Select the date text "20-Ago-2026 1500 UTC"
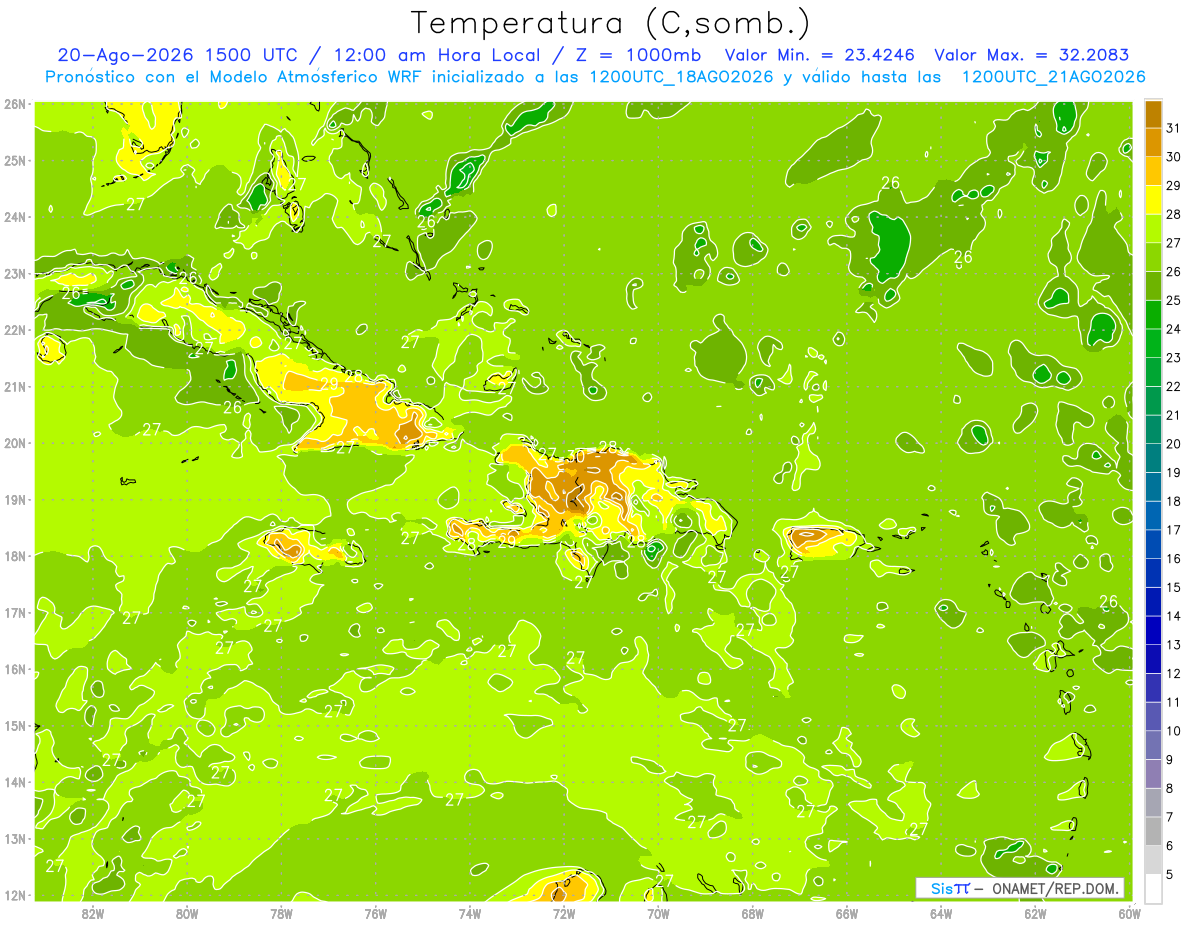 click(177, 55)
